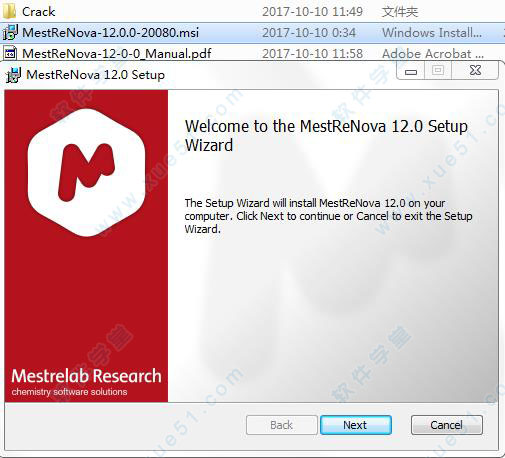Click the "The Setup Wizard will install" paragraph
Viewport: 505px width, 458px height.
[328, 216]
